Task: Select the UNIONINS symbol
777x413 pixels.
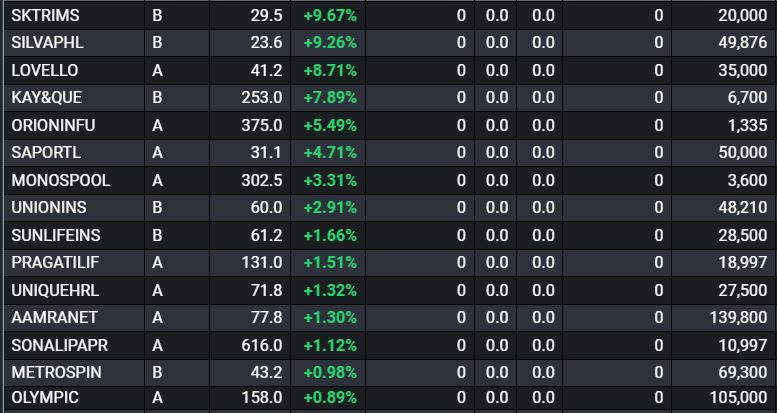Action: coord(49,207)
